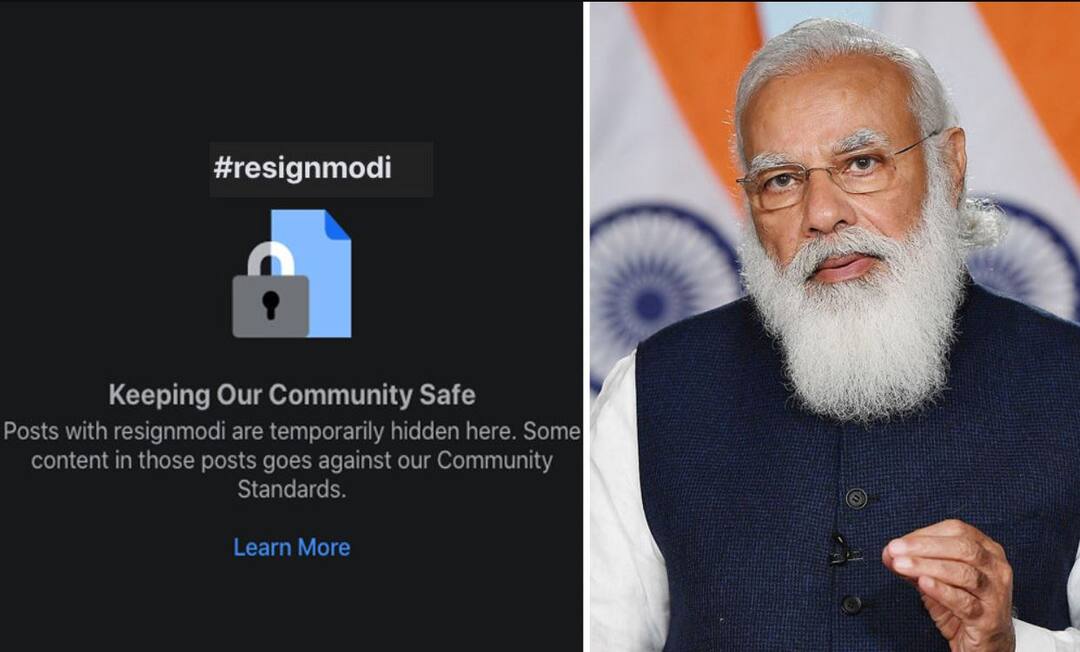Tap the keyhole on the padlock
Viewport: 1080px width, 652px height.
(271, 304)
